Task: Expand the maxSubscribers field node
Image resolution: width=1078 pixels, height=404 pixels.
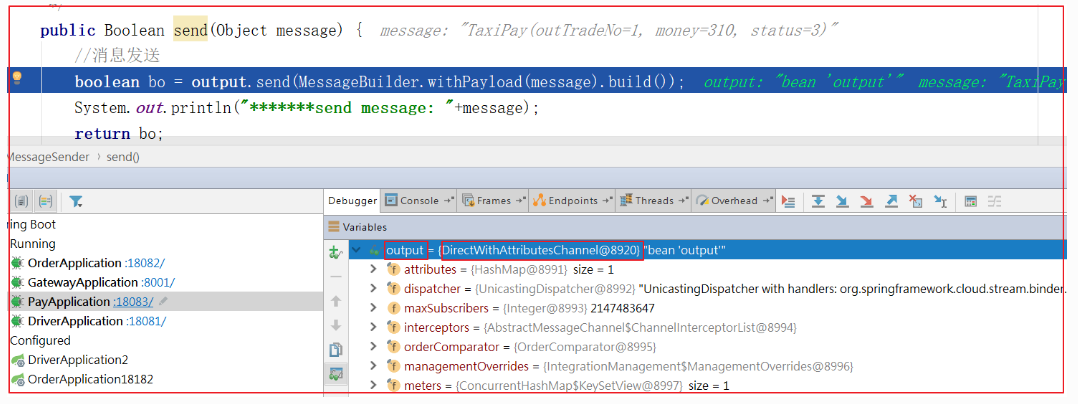Action: click(x=374, y=308)
